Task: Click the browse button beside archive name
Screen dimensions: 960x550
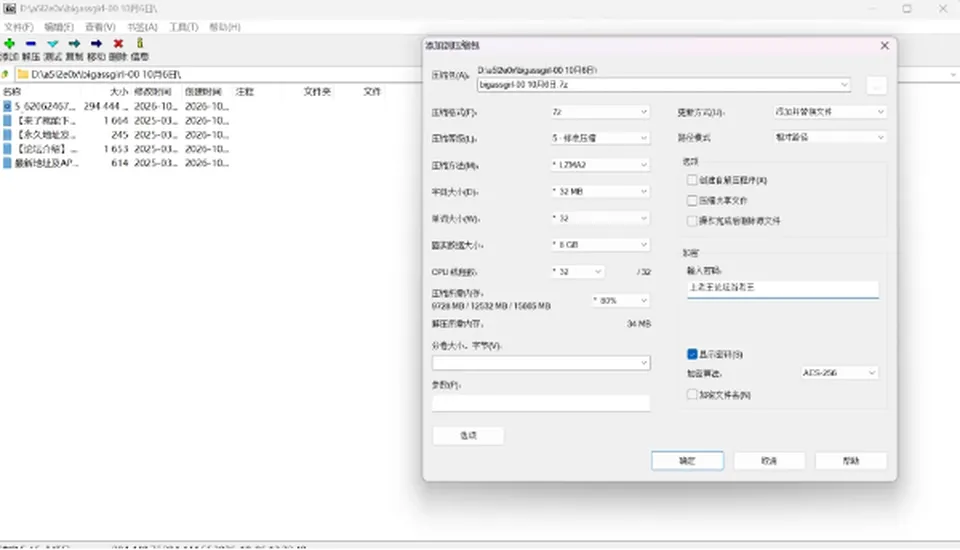Action: coord(877,85)
